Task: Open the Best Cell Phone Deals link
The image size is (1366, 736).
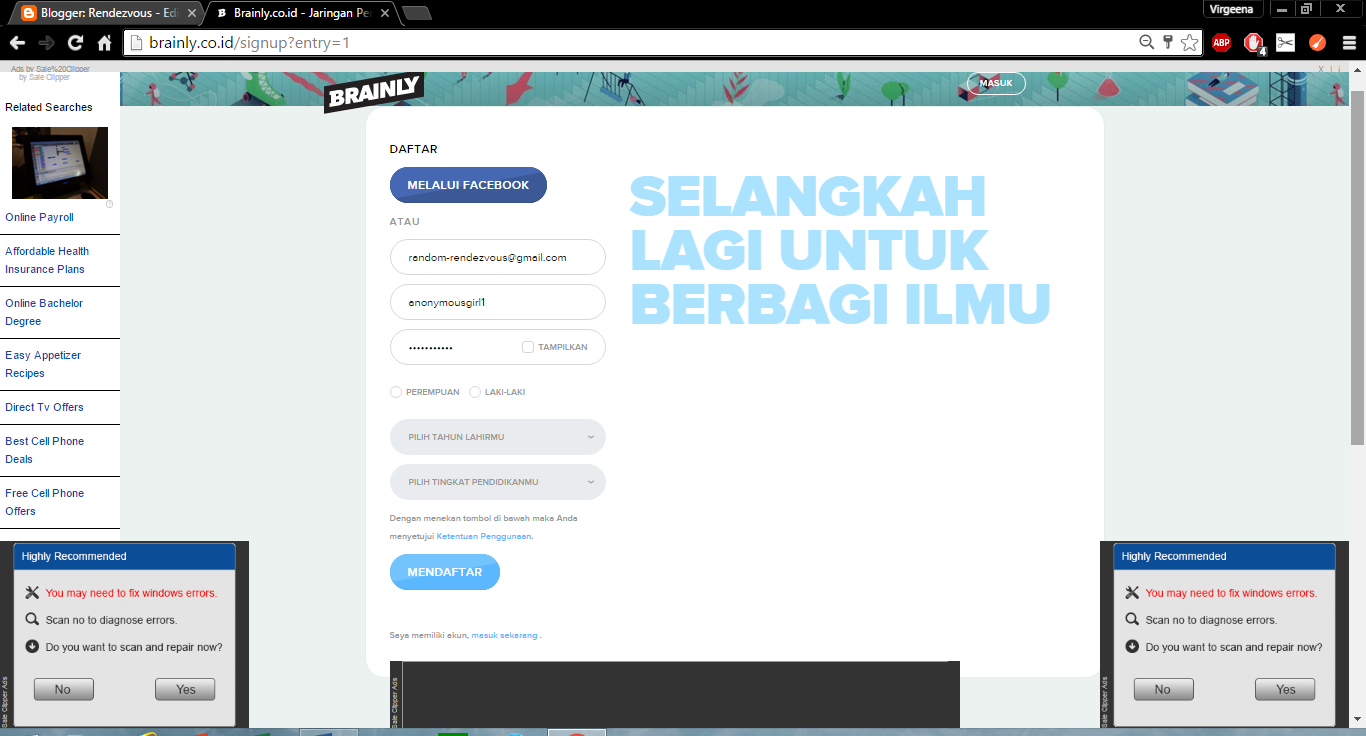Action: tap(44, 450)
